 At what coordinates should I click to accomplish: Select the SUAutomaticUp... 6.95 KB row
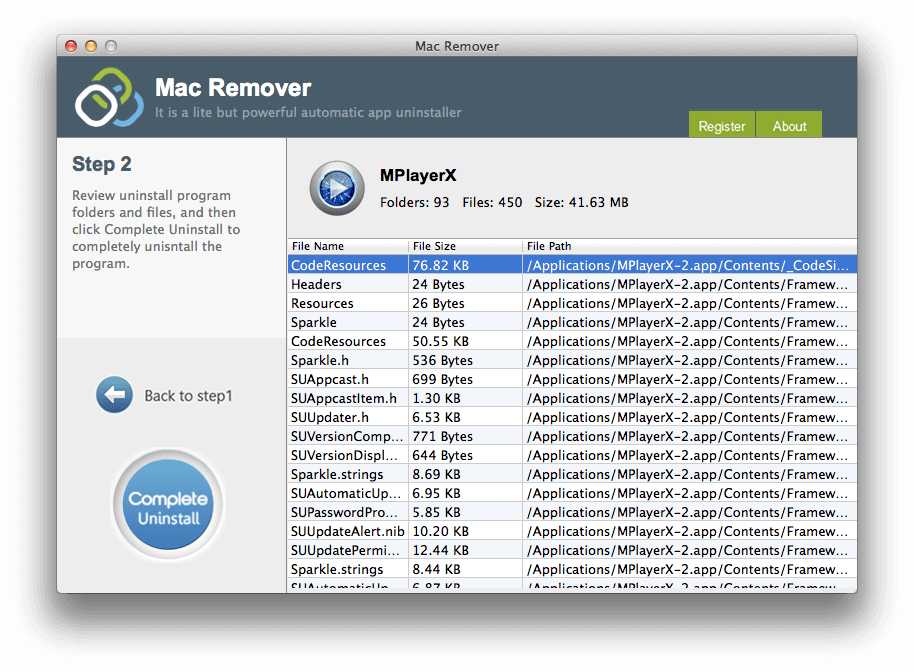tap(572, 493)
